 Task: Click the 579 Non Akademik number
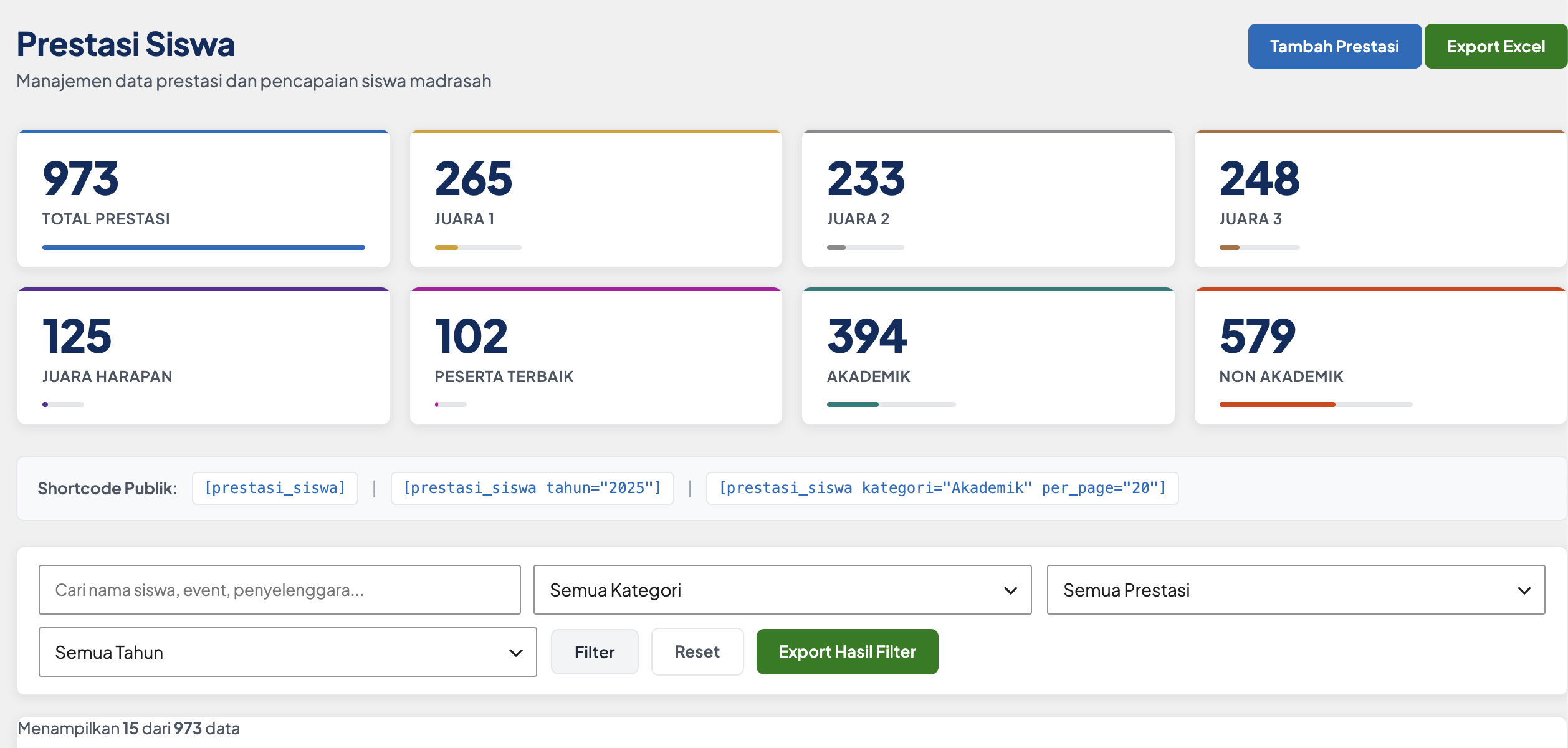click(x=1258, y=337)
